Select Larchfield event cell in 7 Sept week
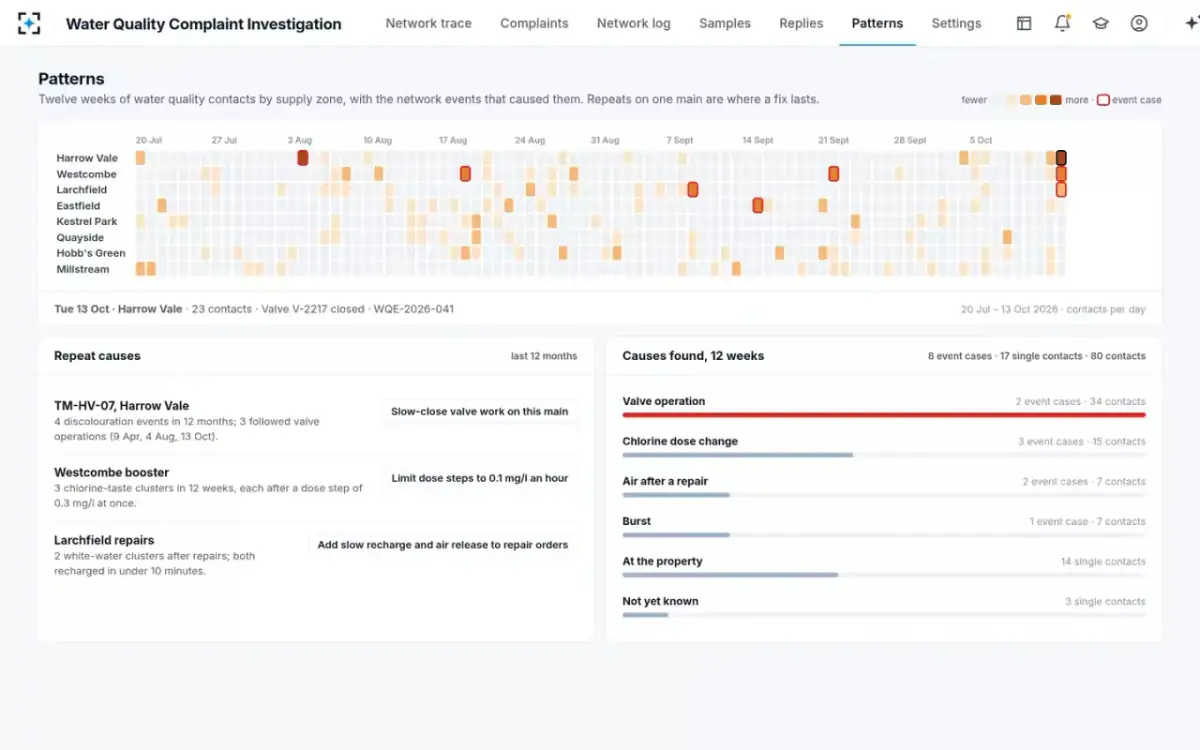Image resolution: width=1200 pixels, height=750 pixels. point(692,190)
